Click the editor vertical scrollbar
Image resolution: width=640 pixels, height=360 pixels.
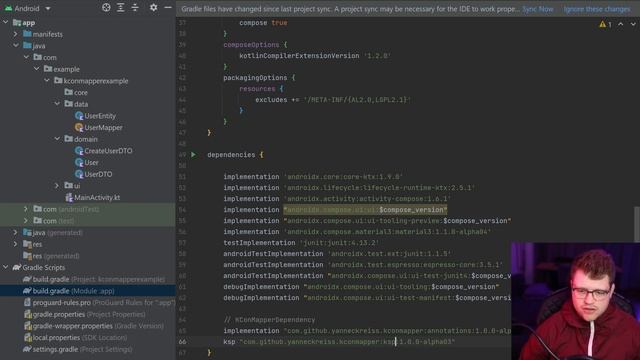click(x=637, y=224)
